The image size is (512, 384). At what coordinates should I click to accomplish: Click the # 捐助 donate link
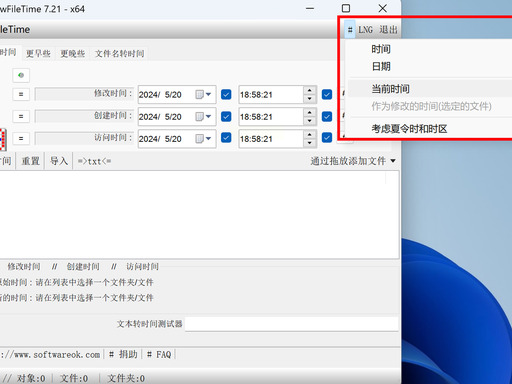pos(123,355)
